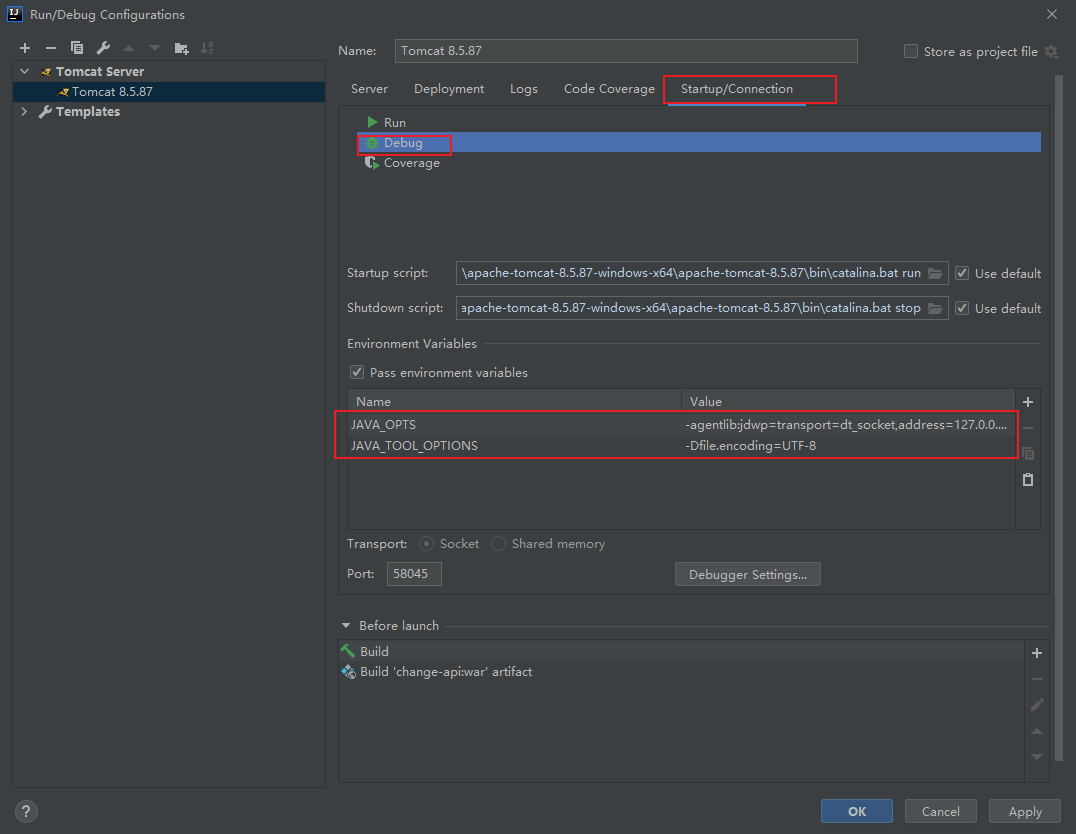1076x834 pixels.
Task: Remove selected environment variable
Action: (1028, 428)
